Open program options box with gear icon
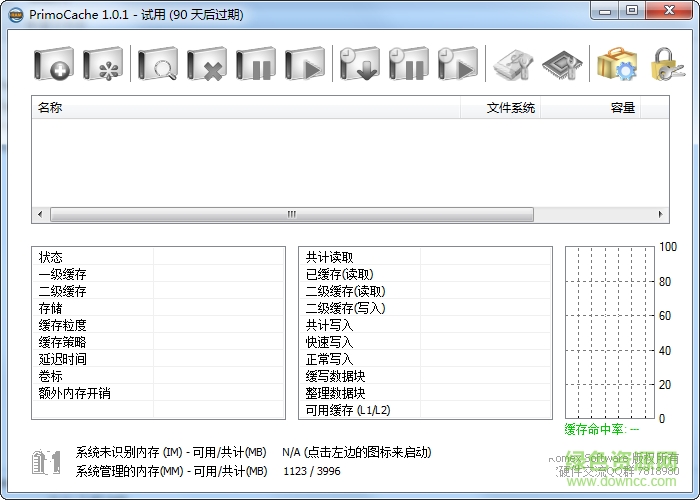This screenshot has width=700, height=500. click(x=617, y=66)
